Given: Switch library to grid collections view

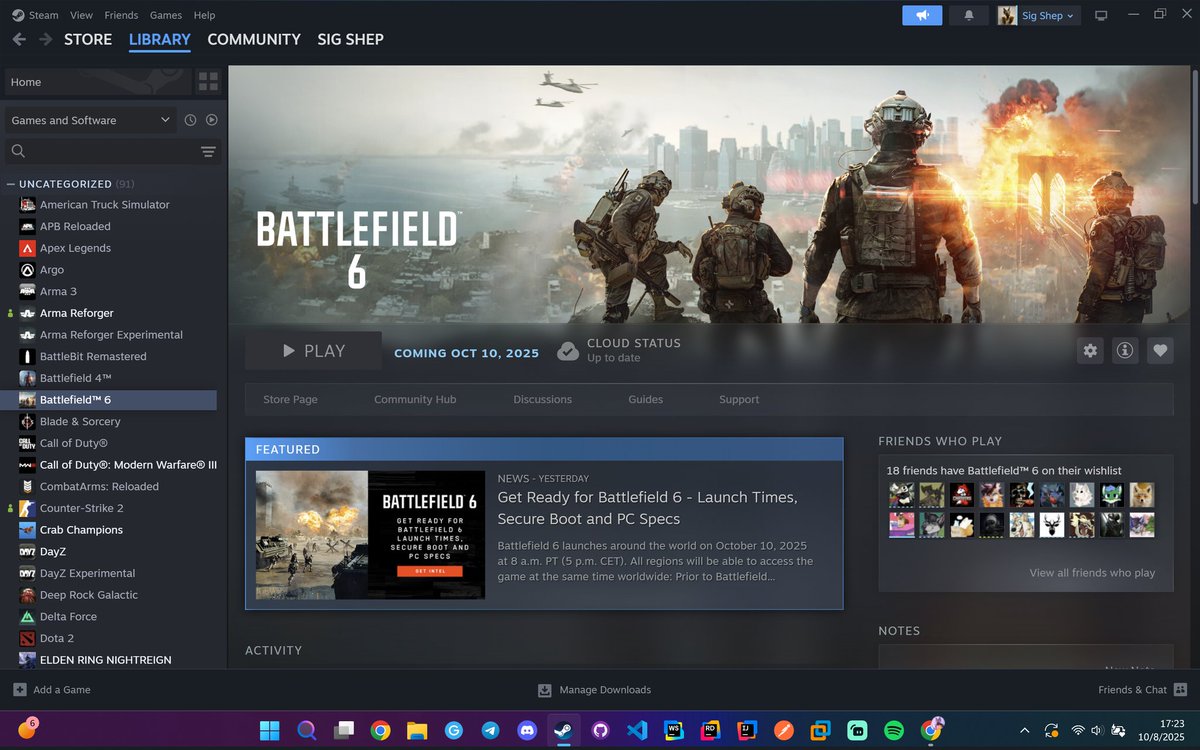Looking at the screenshot, I should [x=208, y=82].
